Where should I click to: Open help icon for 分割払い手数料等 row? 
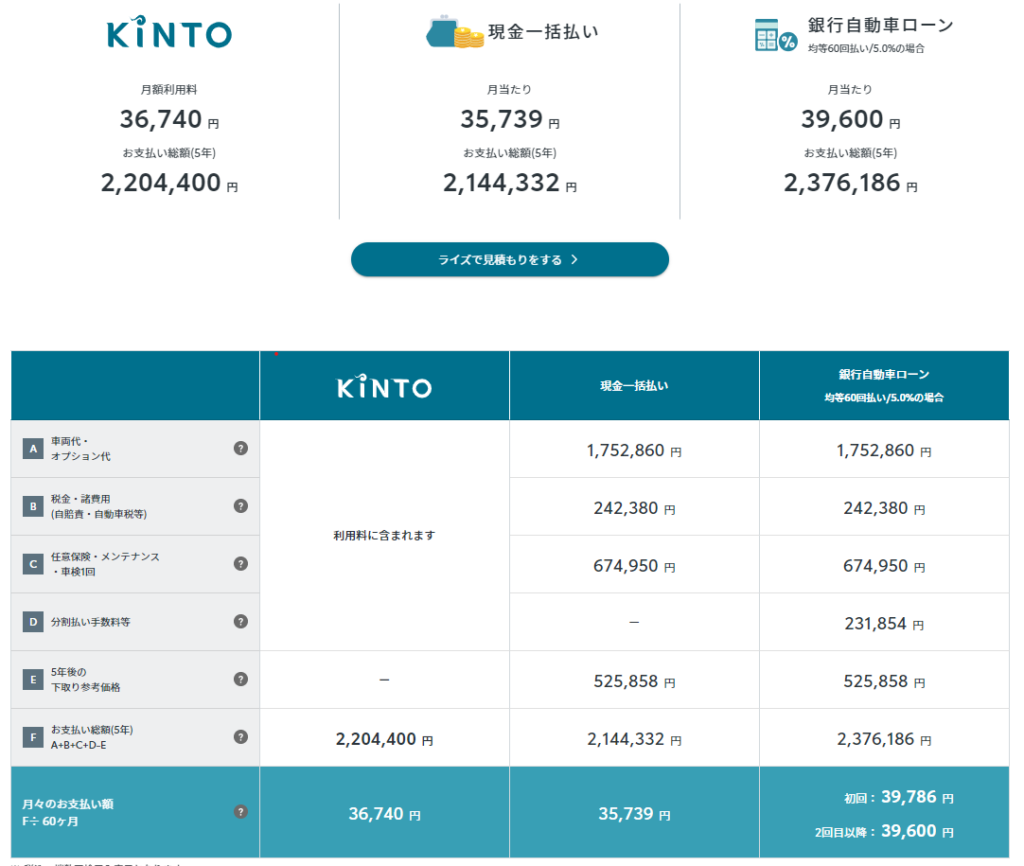[240, 621]
